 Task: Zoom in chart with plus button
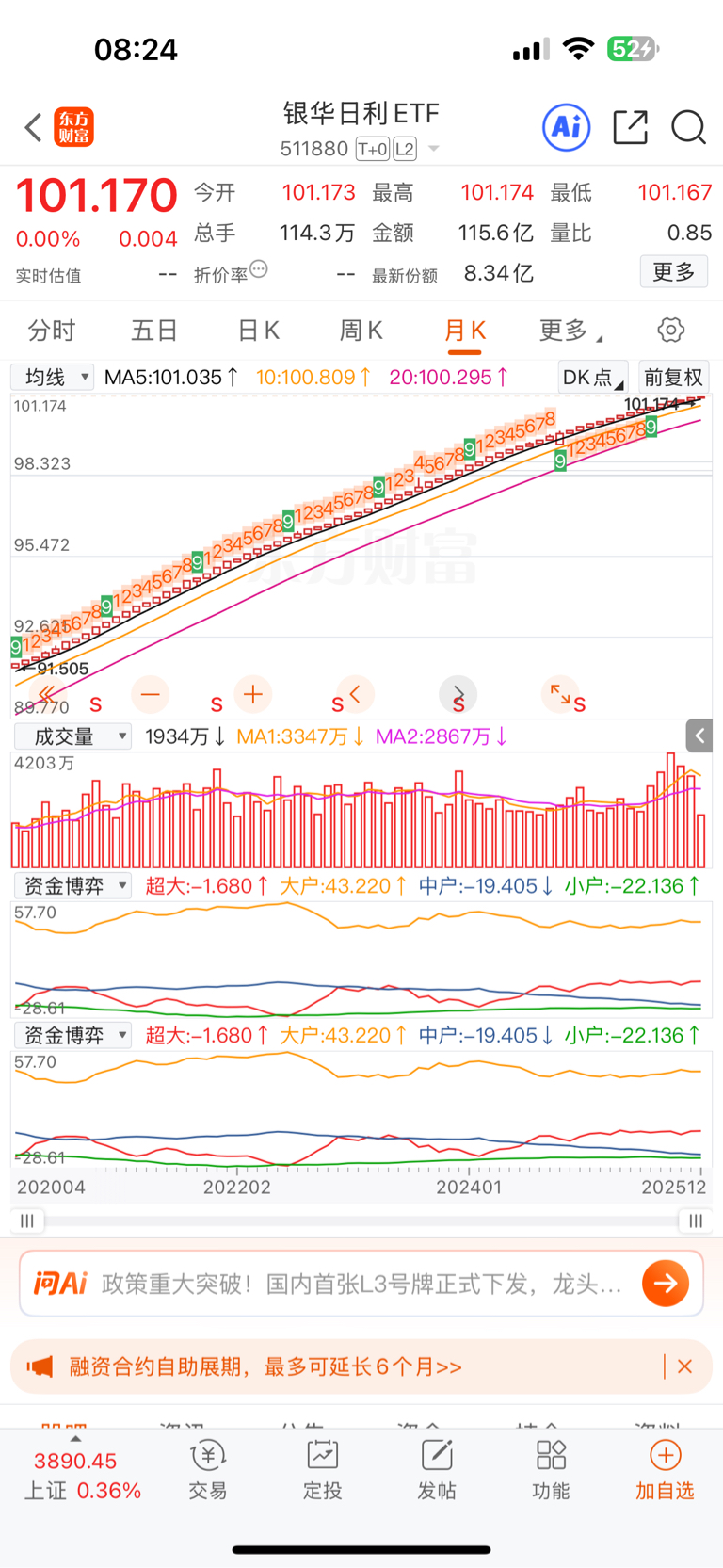(252, 695)
